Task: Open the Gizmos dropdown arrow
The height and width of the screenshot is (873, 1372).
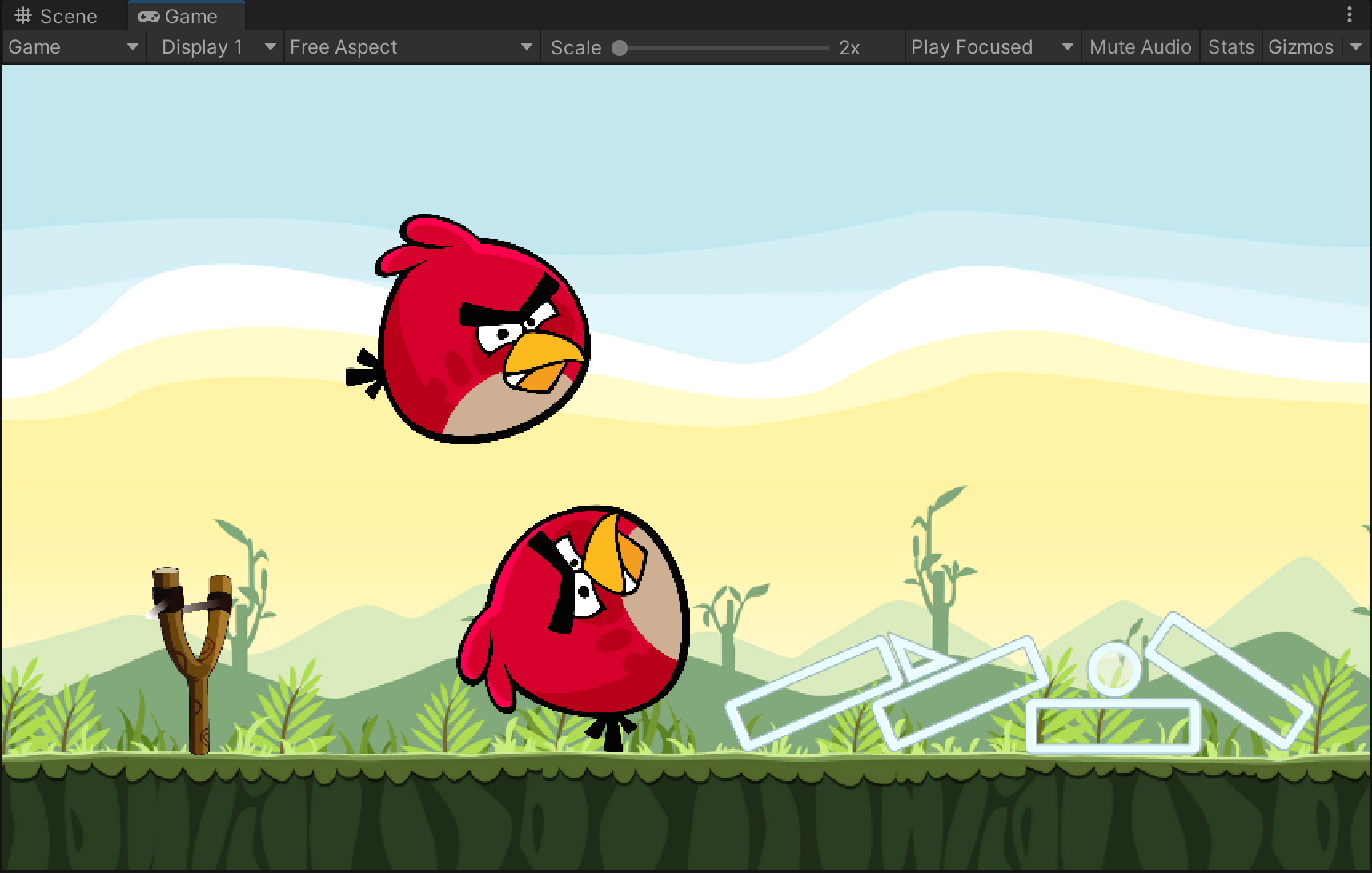Action: [1355, 47]
